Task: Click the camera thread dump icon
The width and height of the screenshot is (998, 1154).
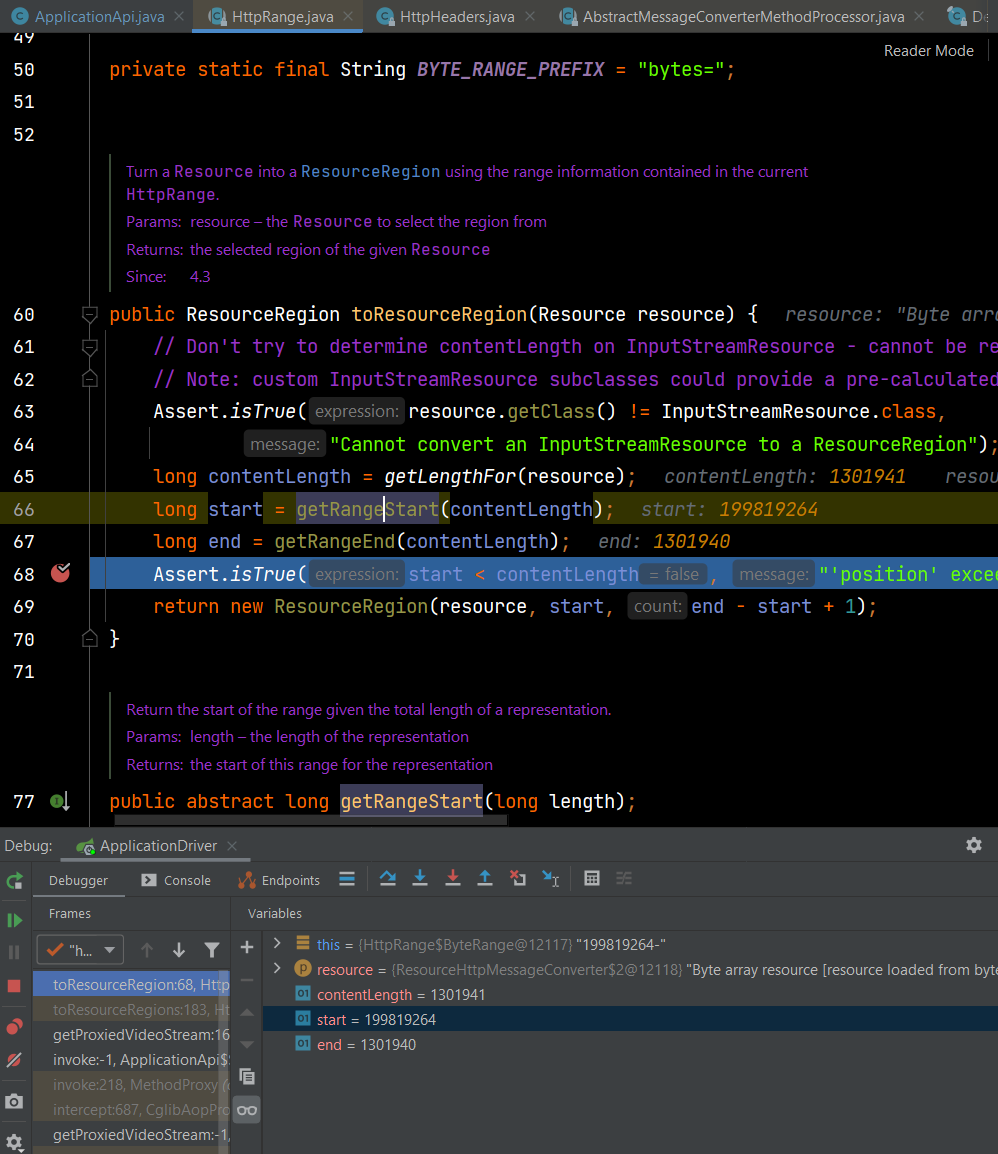Action: (15, 1102)
